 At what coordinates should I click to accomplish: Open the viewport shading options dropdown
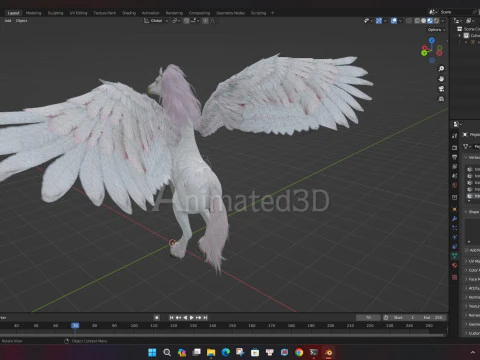coord(443,21)
